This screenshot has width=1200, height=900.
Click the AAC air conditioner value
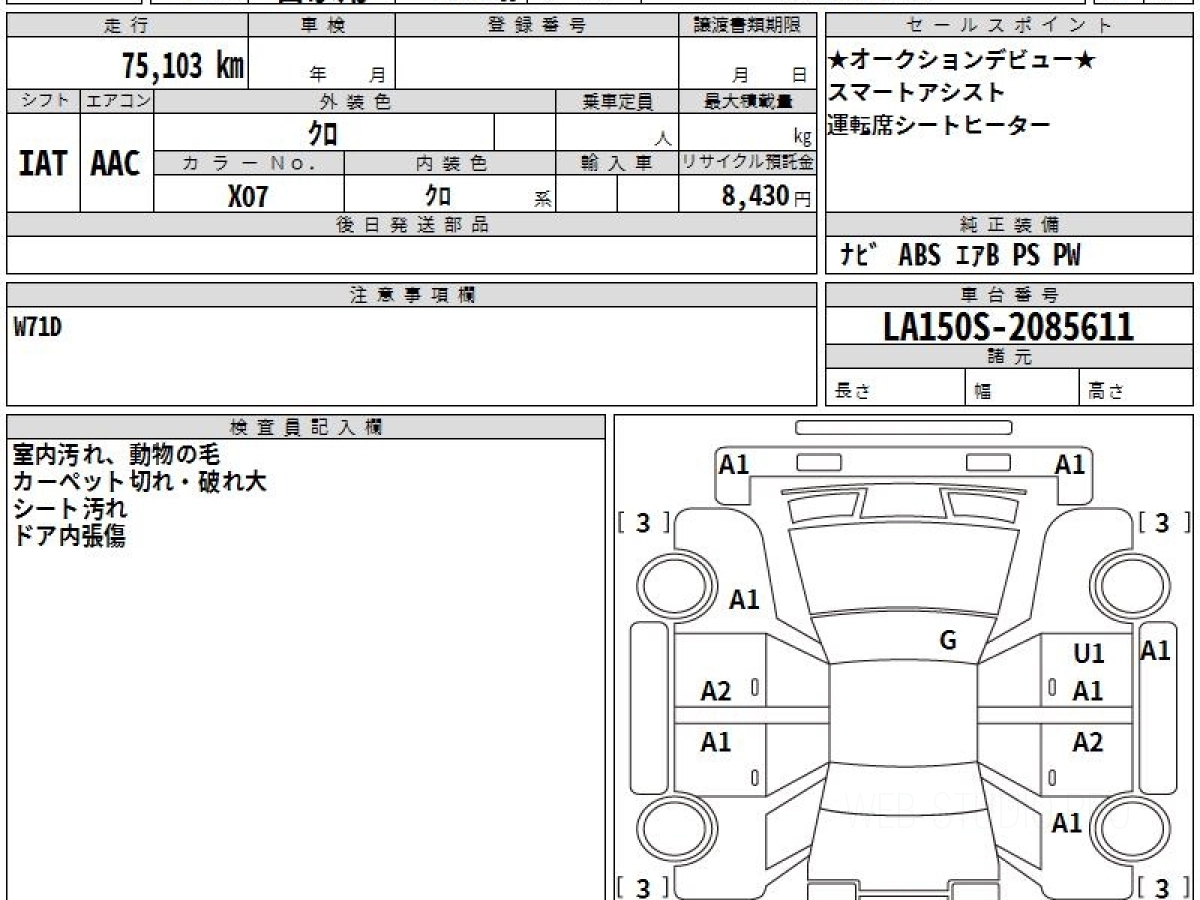tap(116, 163)
